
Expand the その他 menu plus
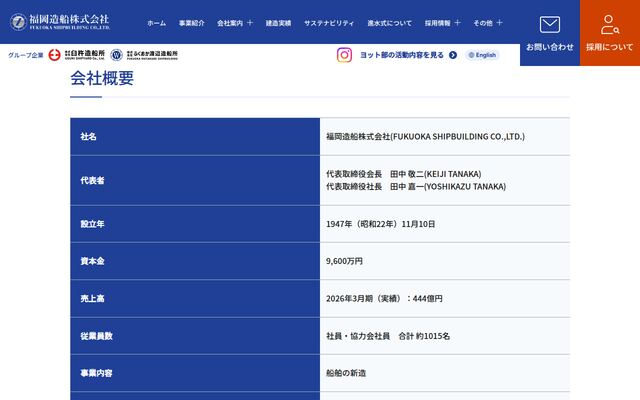tap(499, 23)
